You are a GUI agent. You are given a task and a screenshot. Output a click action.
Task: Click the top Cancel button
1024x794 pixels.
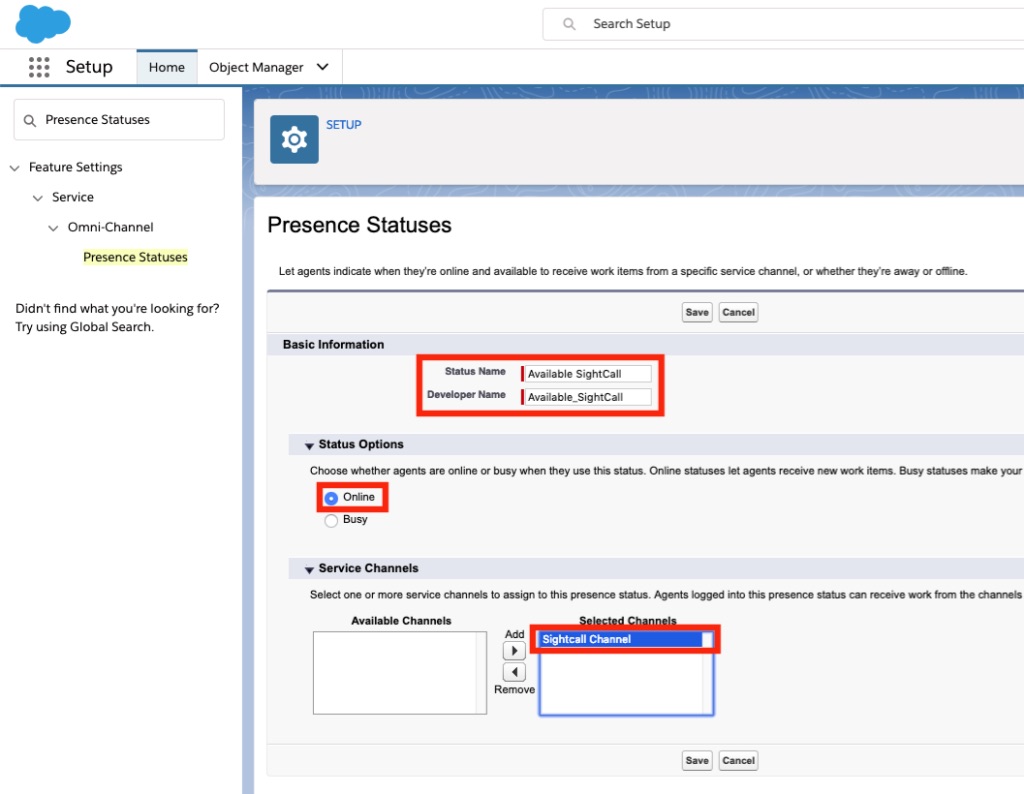tap(739, 312)
